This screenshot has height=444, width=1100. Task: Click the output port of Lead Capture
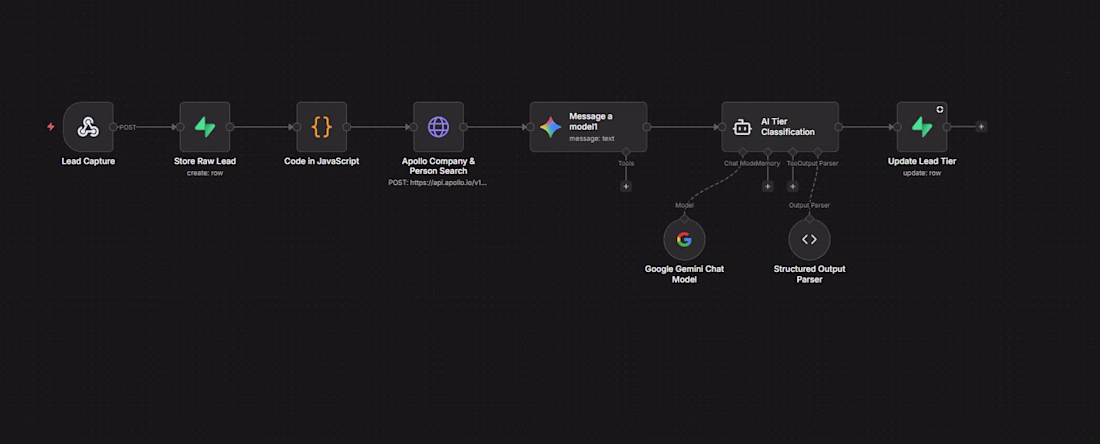pyautogui.click(x=113, y=127)
